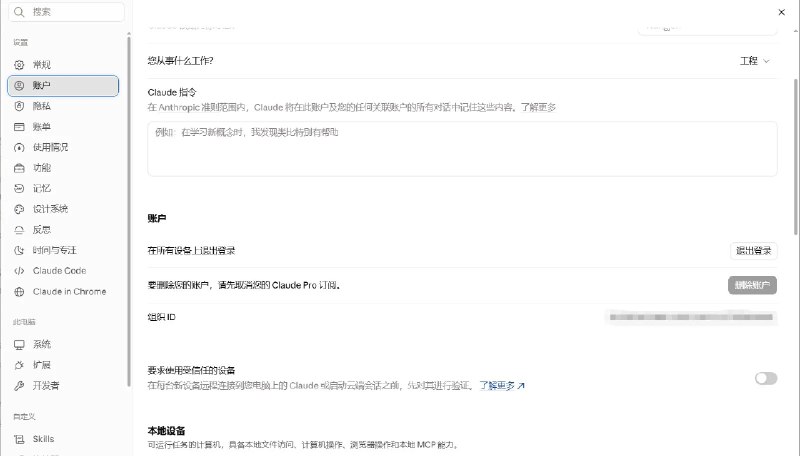Toggle 要求使用受信任的设备 switch

(x=766, y=378)
